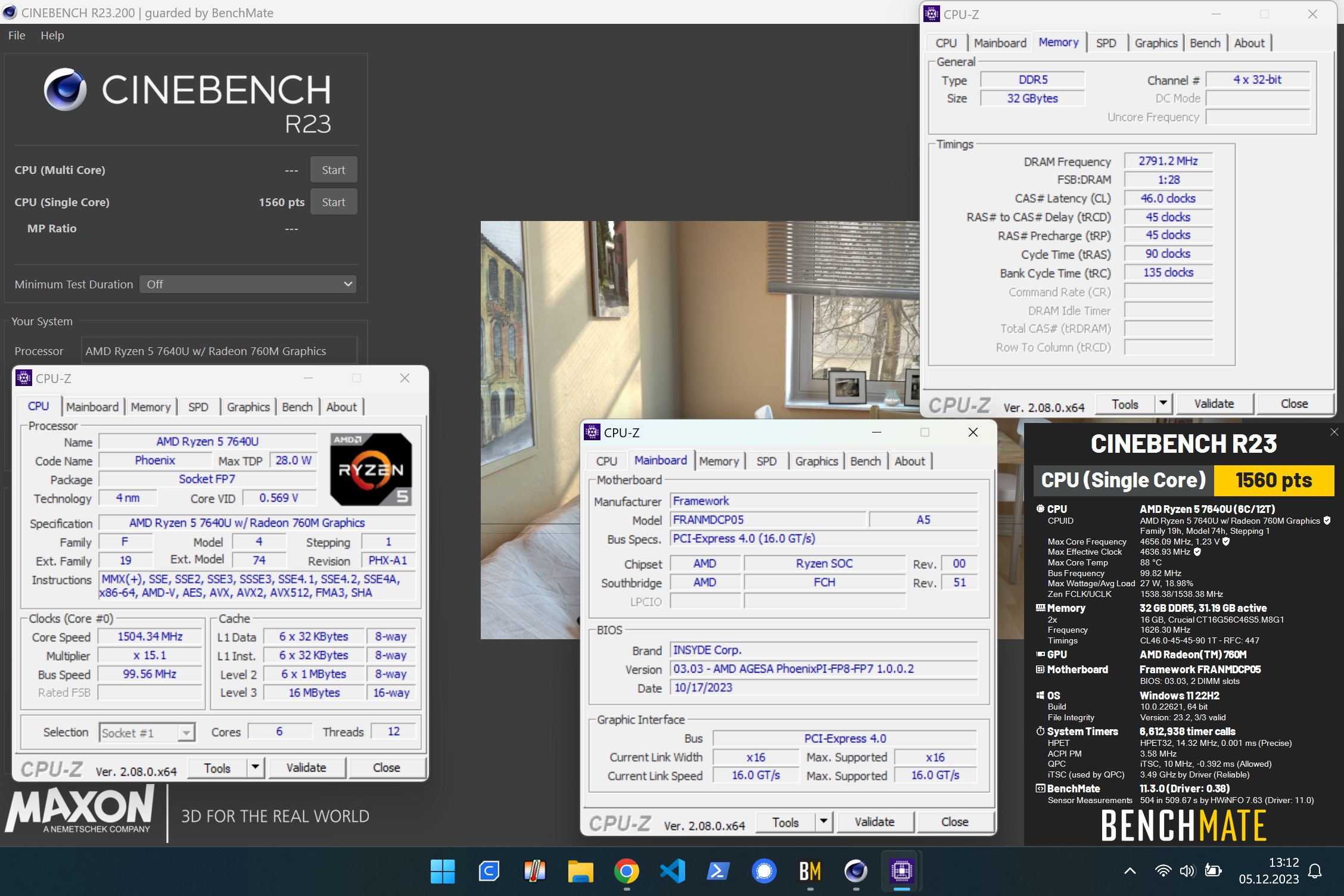Image resolution: width=1344 pixels, height=896 pixels.
Task: Open About tab in Memory CPU-Z window
Action: 1249,43
